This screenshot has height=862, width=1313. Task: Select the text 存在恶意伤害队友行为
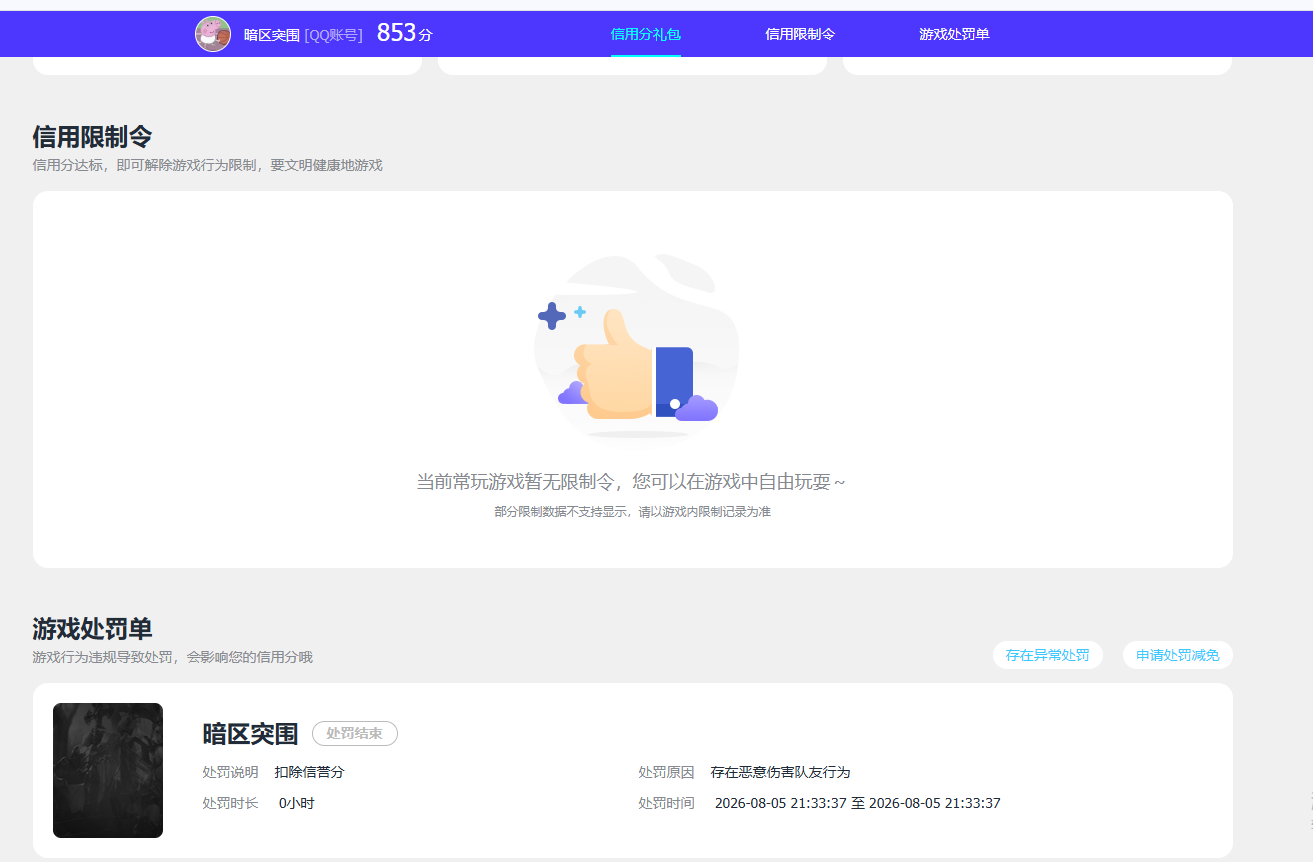point(781,773)
